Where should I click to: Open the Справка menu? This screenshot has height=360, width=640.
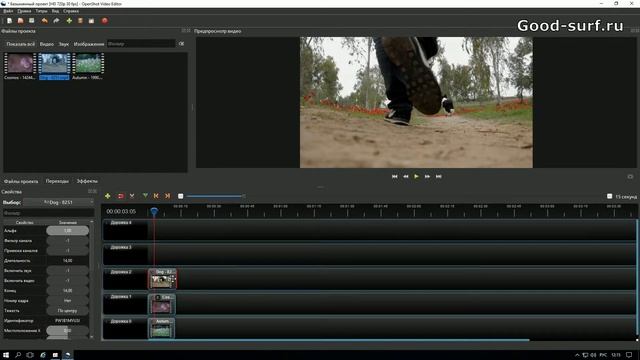tap(71, 11)
